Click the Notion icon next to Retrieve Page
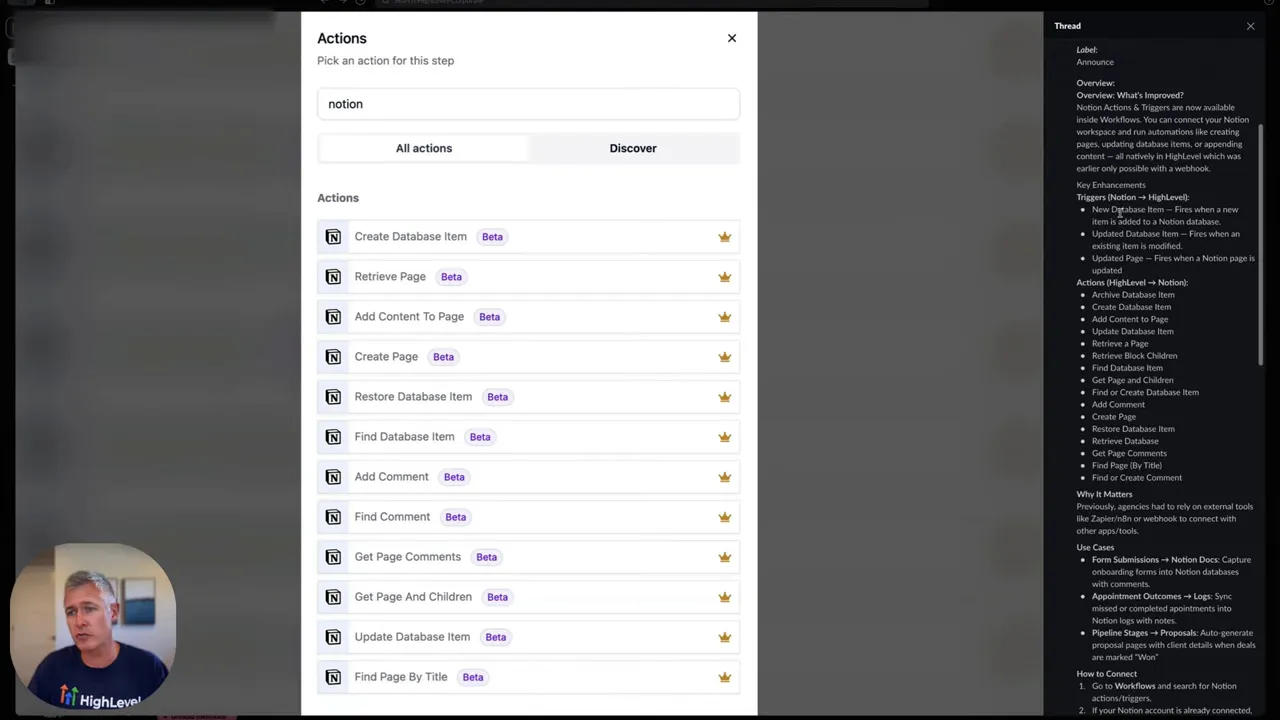The width and height of the screenshot is (1280, 720). pyautogui.click(x=333, y=276)
